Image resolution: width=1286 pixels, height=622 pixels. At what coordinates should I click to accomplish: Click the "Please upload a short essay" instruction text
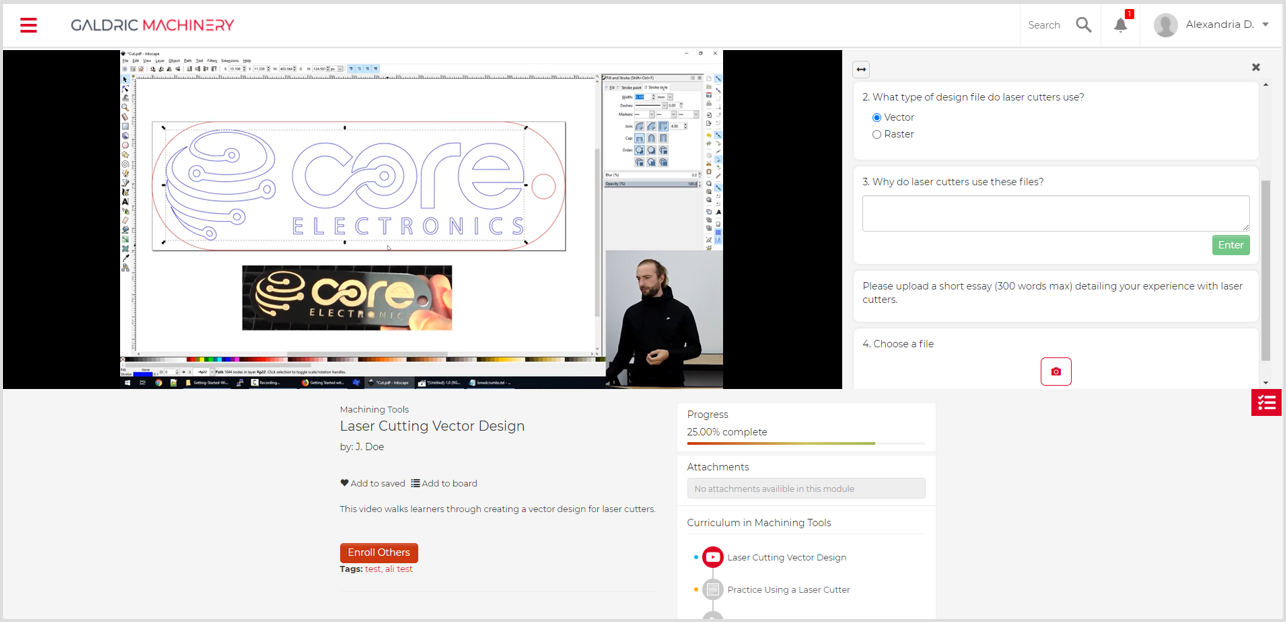pos(1053,292)
